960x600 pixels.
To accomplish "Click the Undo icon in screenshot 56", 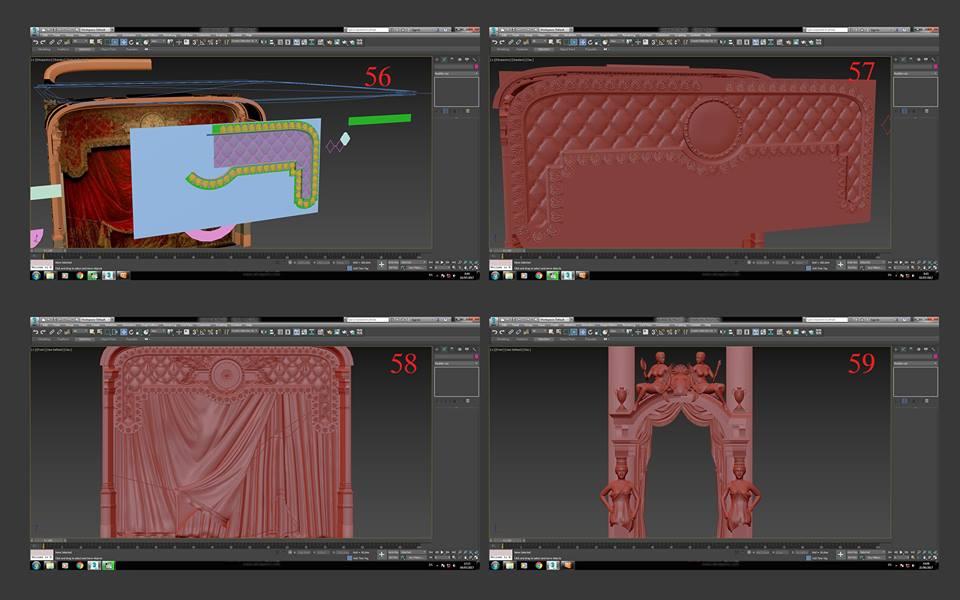I will point(35,41).
